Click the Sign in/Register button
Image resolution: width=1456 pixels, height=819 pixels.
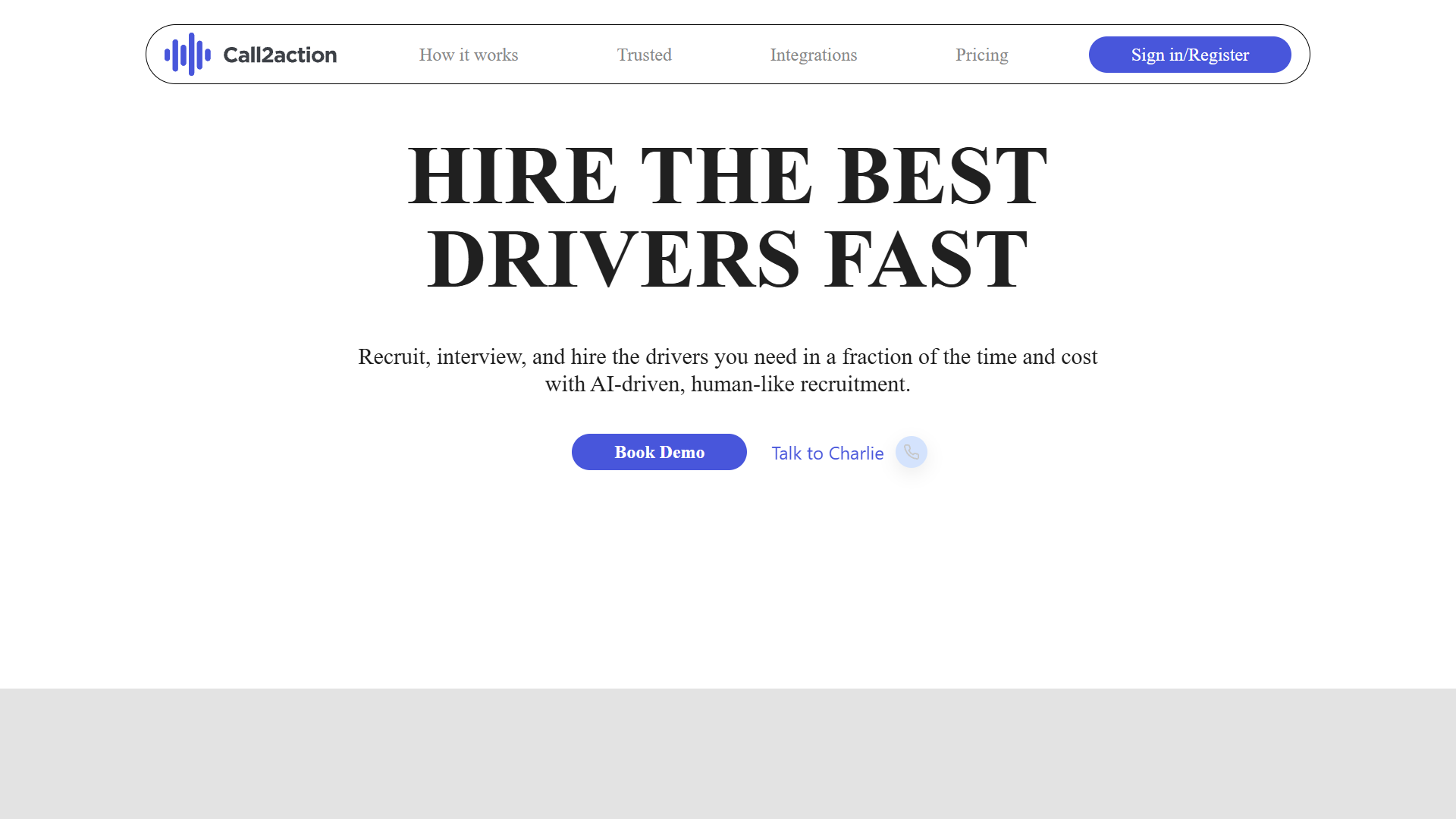(1190, 55)
